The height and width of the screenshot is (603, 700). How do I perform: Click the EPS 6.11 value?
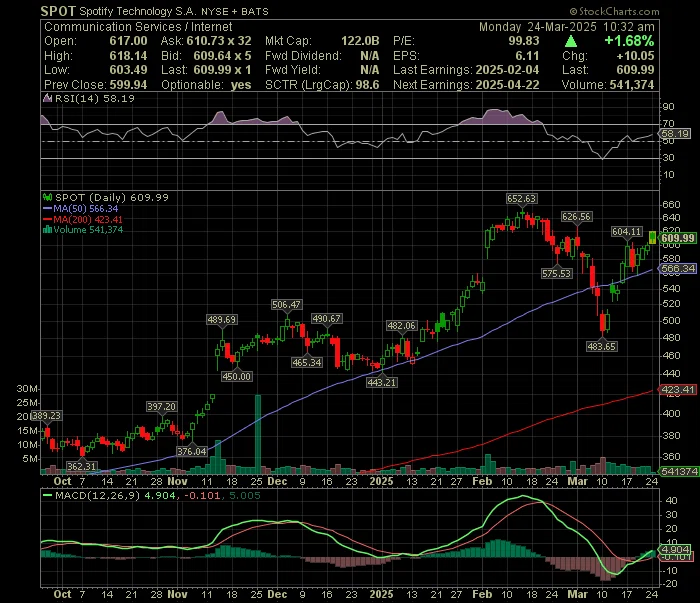pos(527,55)
